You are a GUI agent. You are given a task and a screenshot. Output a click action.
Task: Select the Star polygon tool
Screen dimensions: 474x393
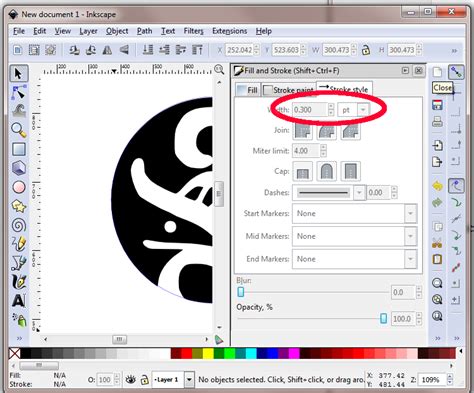pos(19,206)
